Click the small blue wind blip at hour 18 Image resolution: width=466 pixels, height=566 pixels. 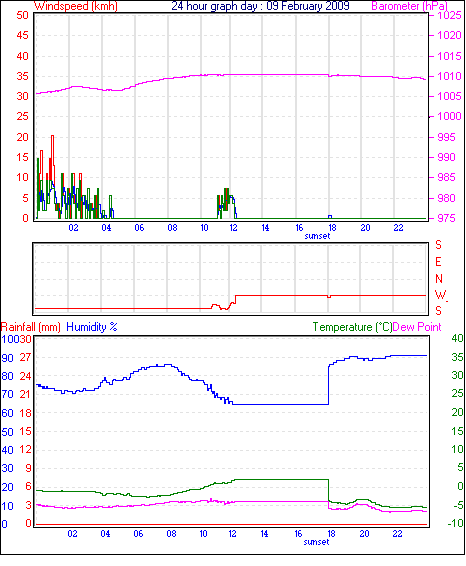(x=330, y=217)
